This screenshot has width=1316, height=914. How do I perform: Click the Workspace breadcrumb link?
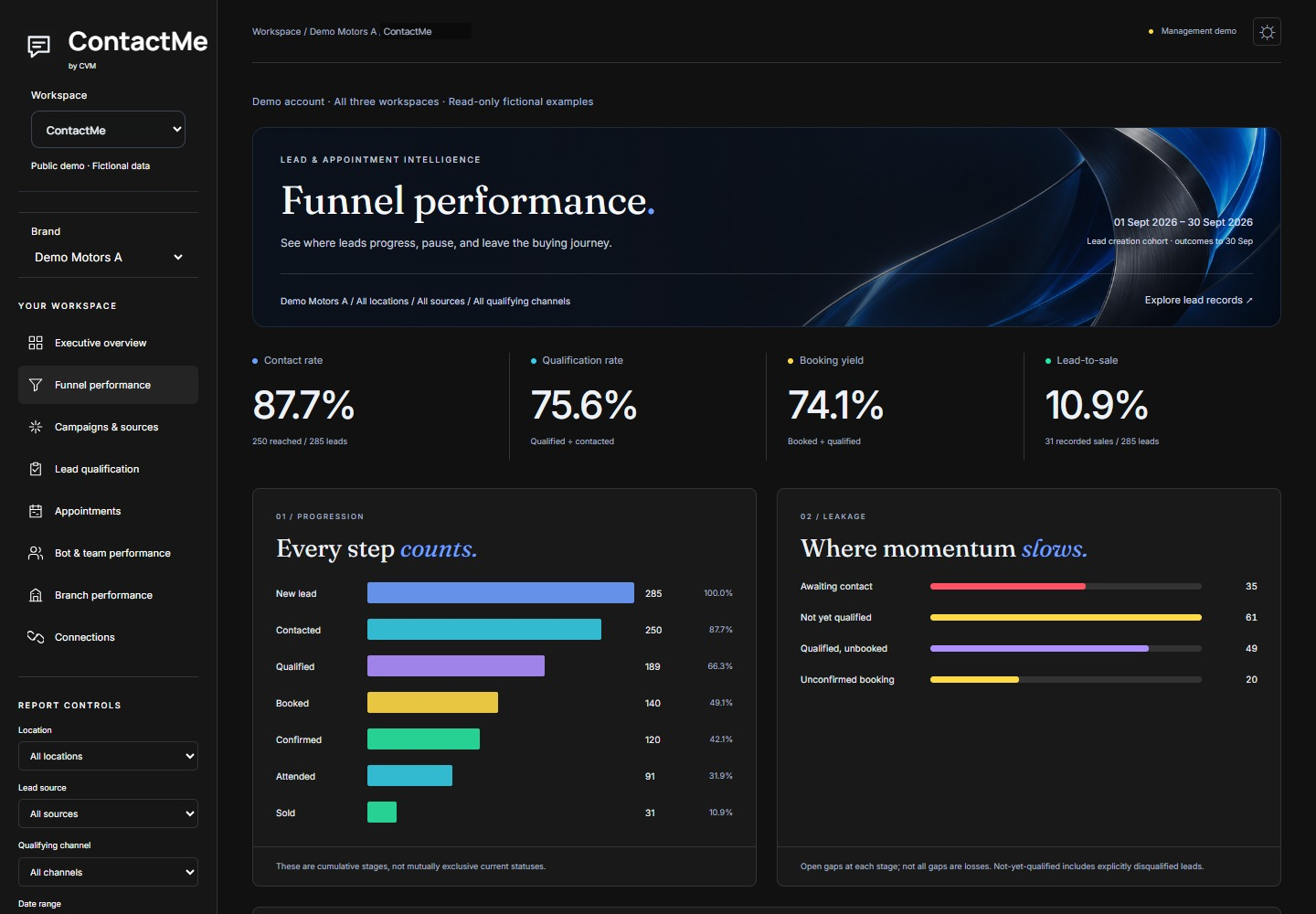tap(276, 31)
